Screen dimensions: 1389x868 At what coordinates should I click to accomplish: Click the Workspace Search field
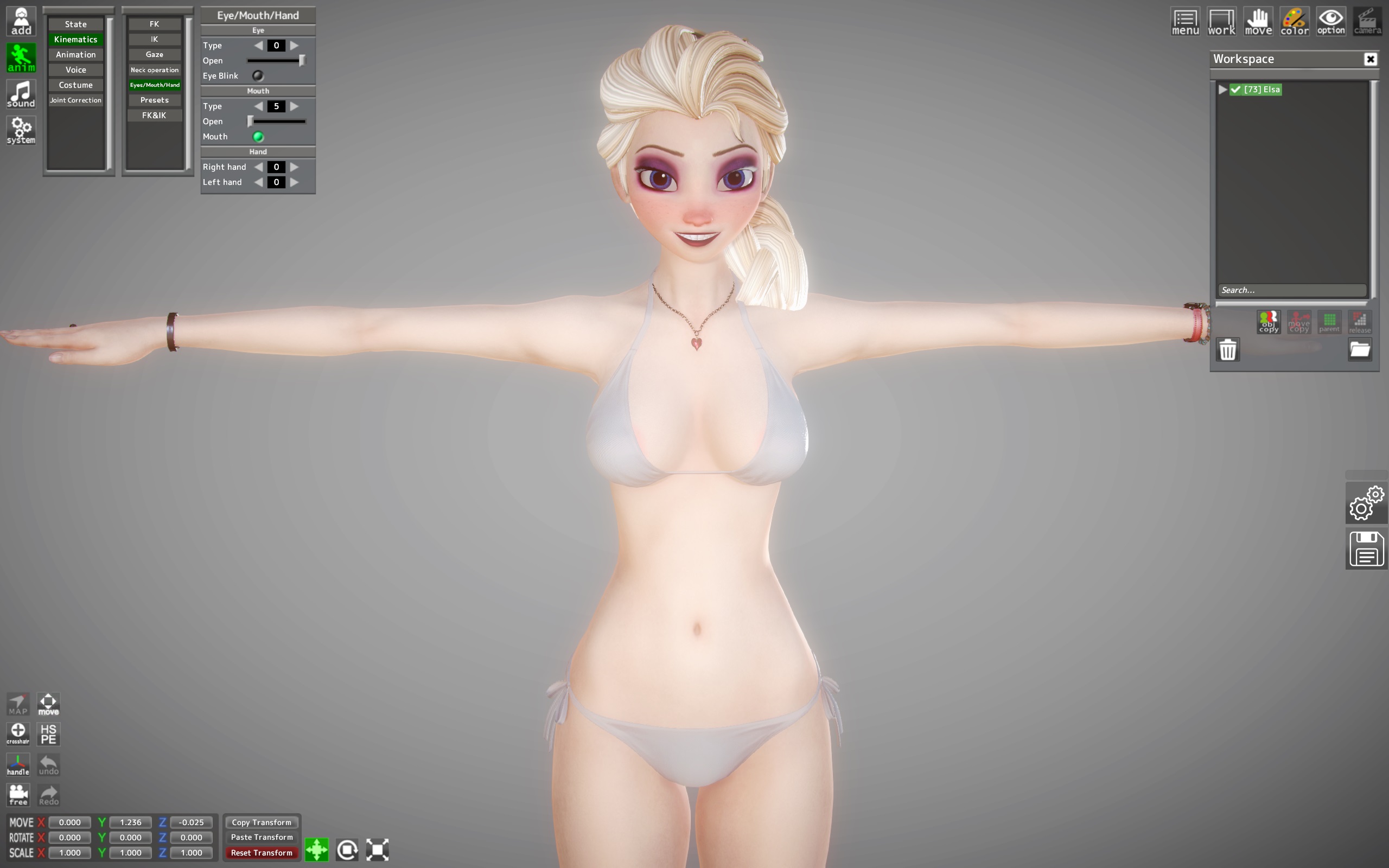click(1291, 290)
